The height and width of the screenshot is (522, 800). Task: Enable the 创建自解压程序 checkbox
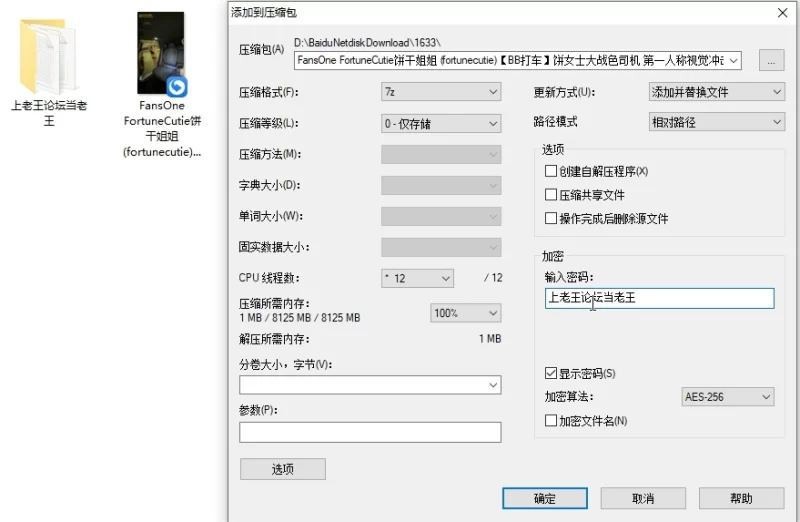point(551,171)
